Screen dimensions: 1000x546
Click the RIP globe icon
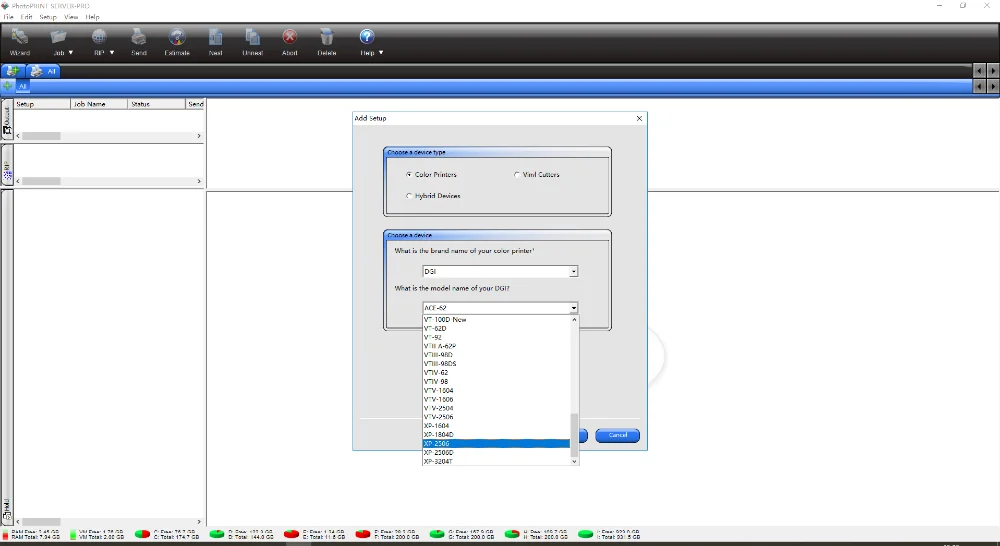[99, 37]
